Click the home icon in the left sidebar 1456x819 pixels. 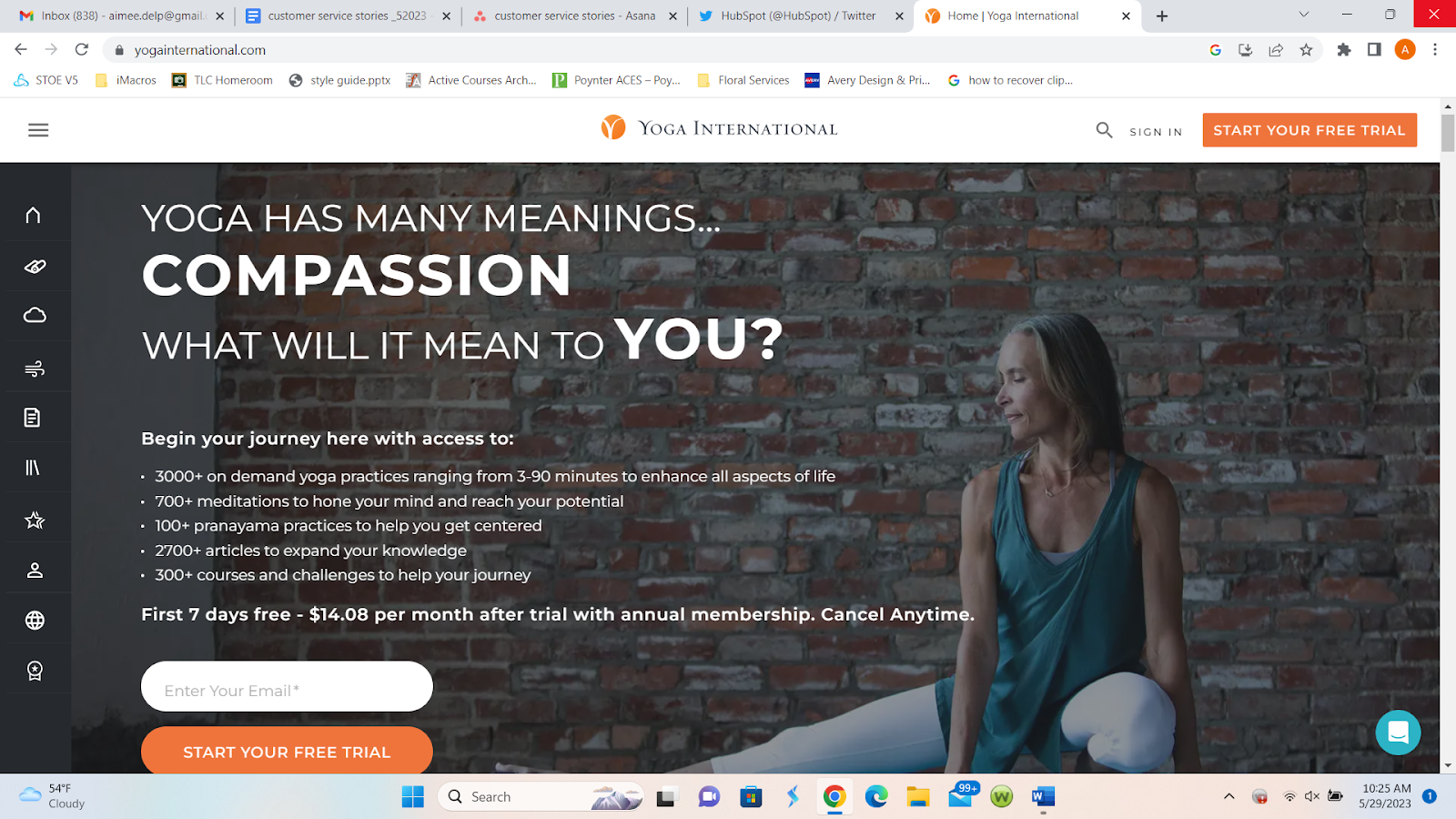34,215
